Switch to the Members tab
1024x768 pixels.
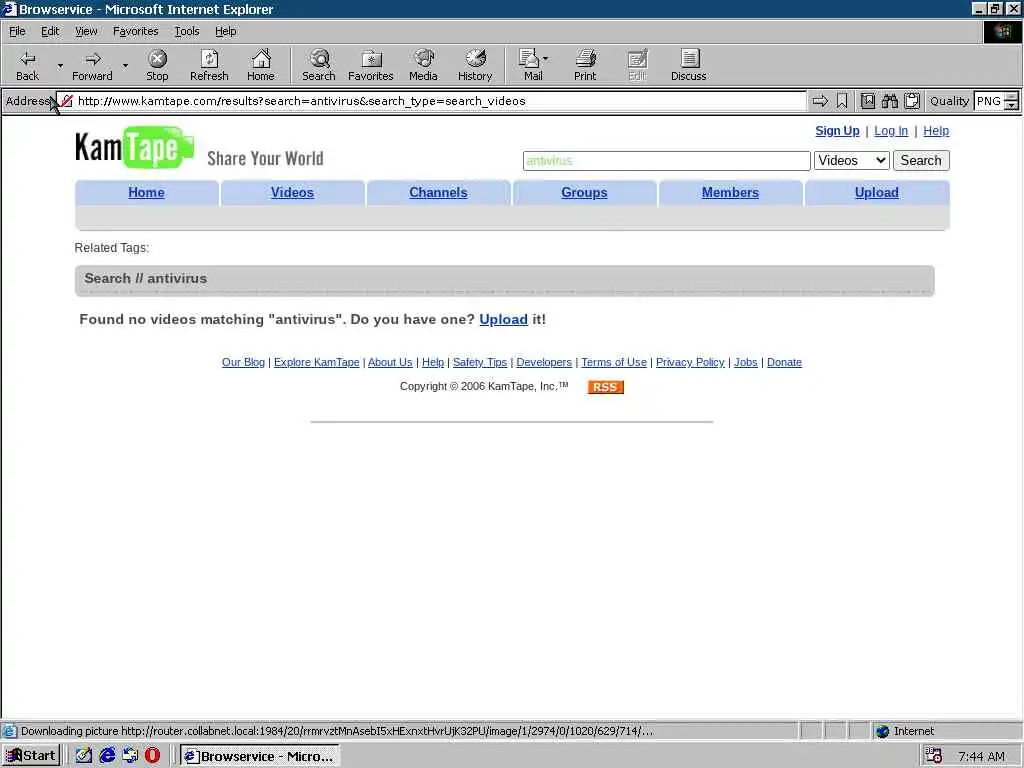[x=730, y=193]
